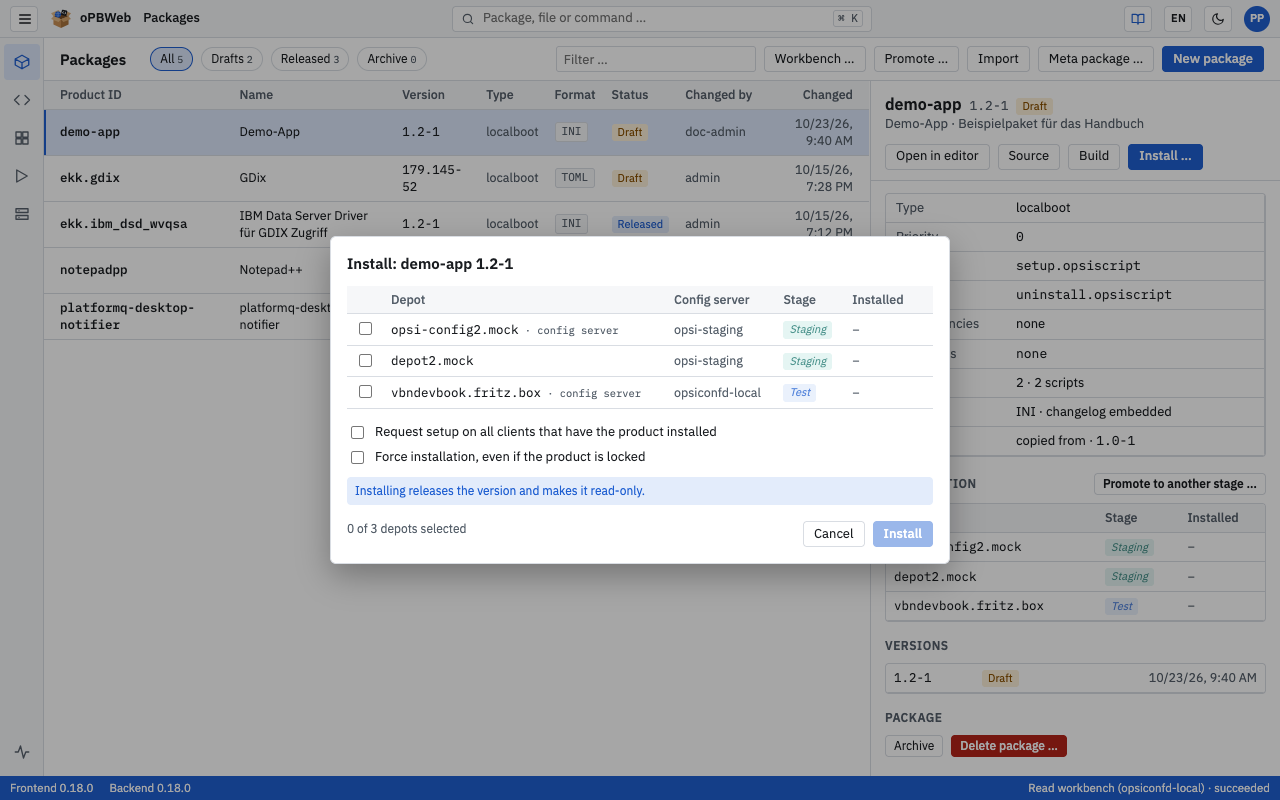This screenshot has height=800, width=1280.
Task: Select the ekk.gdix package row
Action: coord(456,178)
